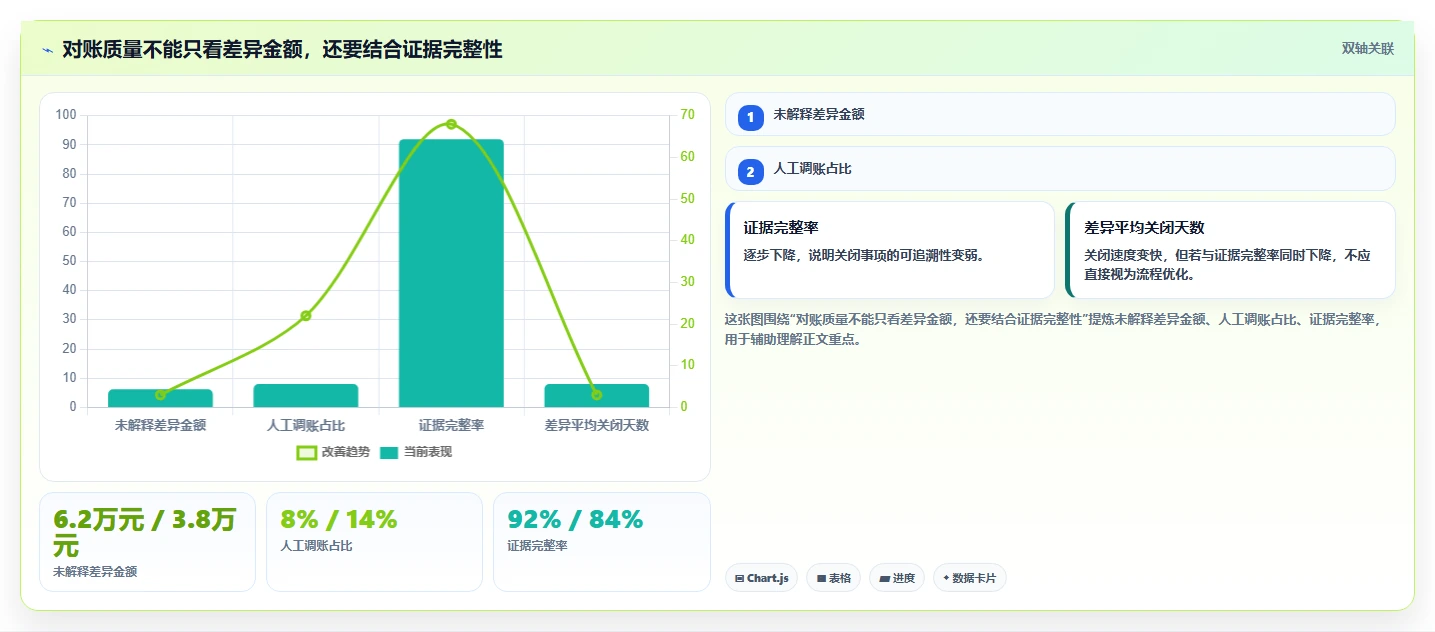Viewport: 1435px width, 632px height.
Task: Click the 改善趋势 legend color box
Action: [x=306, y=452]
